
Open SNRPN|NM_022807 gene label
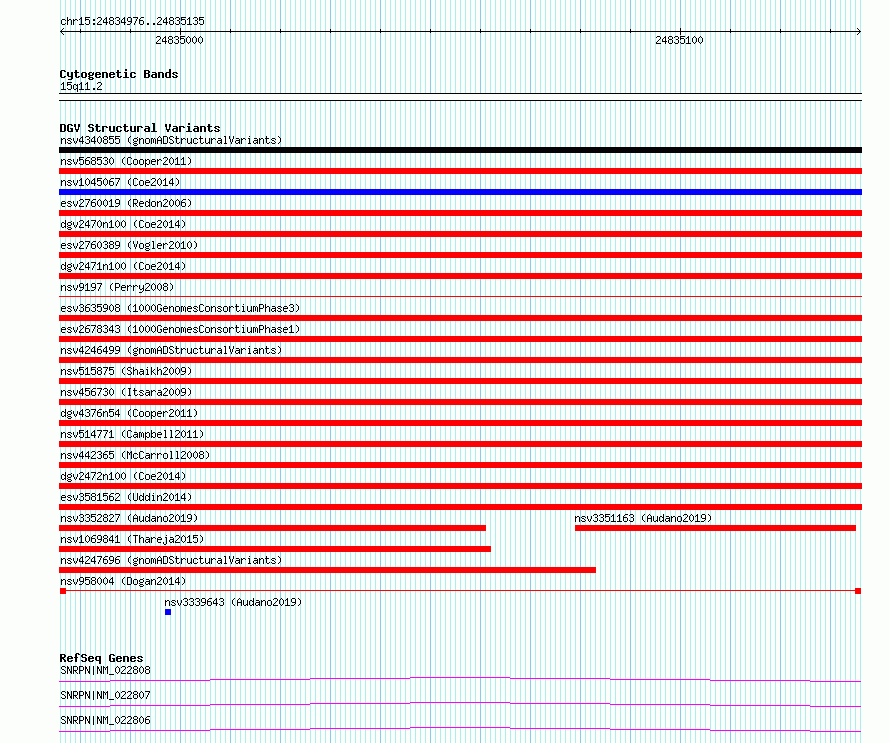point(106,695)
